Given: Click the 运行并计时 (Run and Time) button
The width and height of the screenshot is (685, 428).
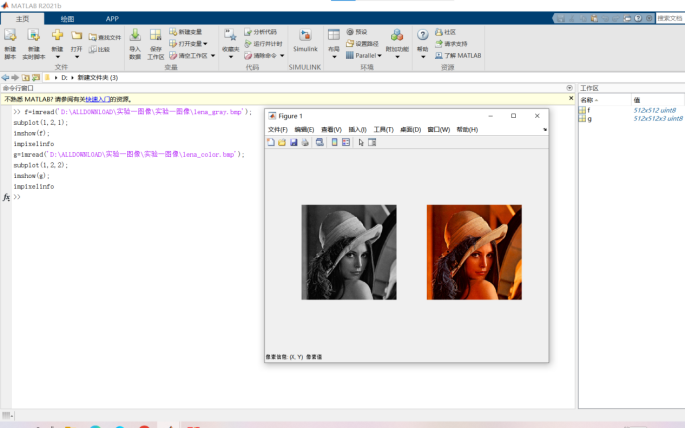Looking at the screenshot, I should click(x=263, y=44).
